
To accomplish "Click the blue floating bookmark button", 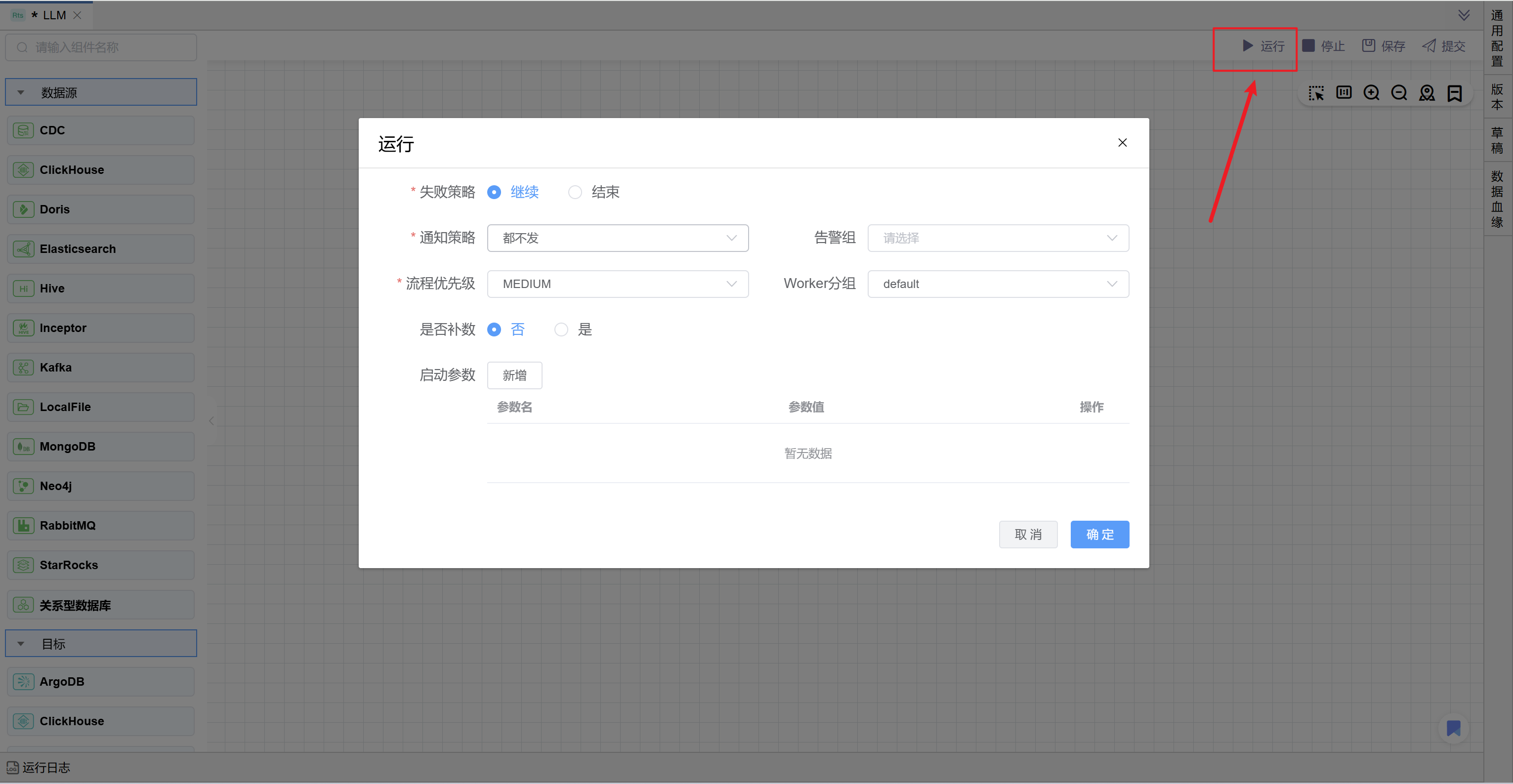I will tap(1453, 728).
